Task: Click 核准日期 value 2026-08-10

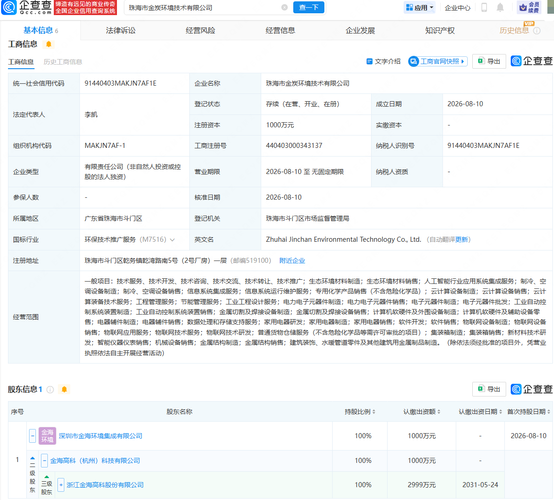Action: click(284, 197)
